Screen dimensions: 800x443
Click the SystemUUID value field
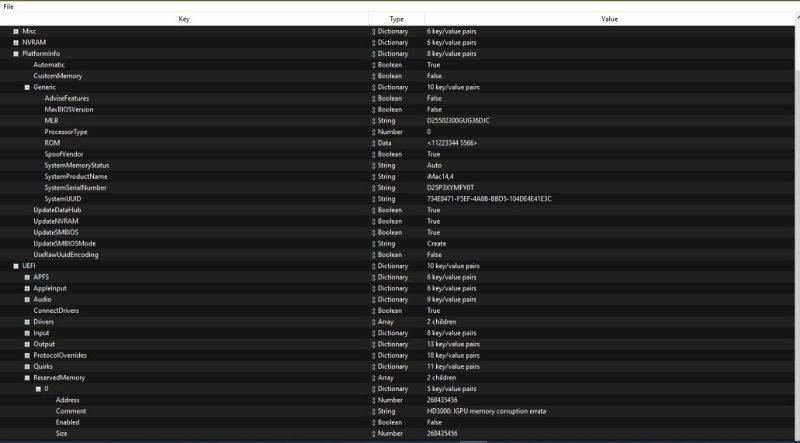click(489, 199)
